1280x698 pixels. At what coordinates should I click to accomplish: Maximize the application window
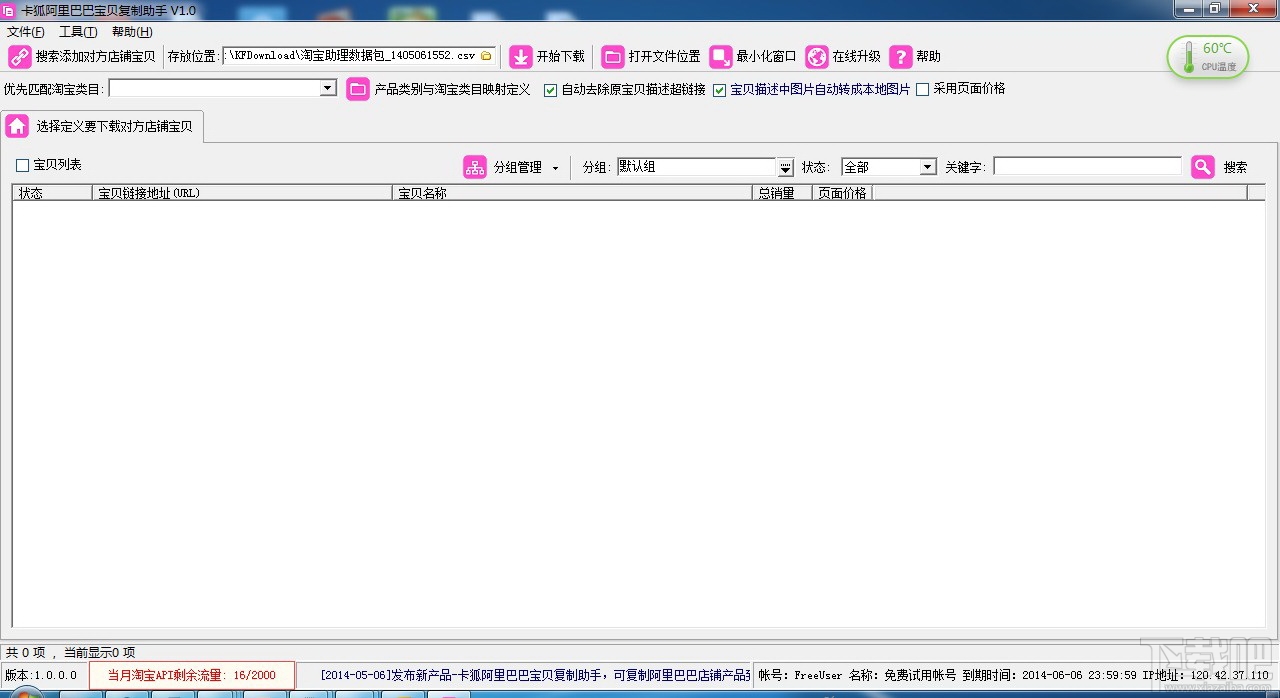[x=1216, y=9]
